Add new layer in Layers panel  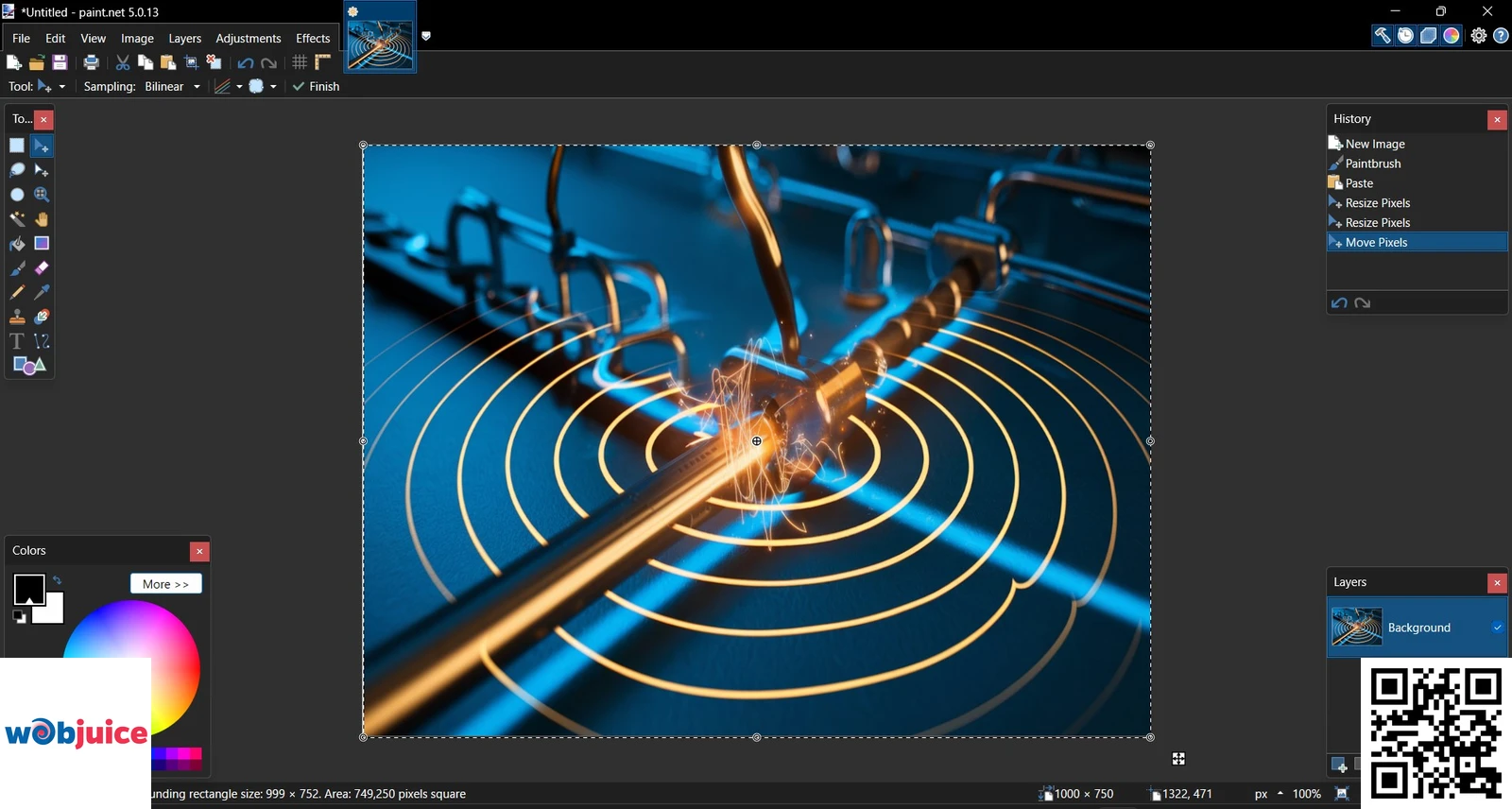1339,765
